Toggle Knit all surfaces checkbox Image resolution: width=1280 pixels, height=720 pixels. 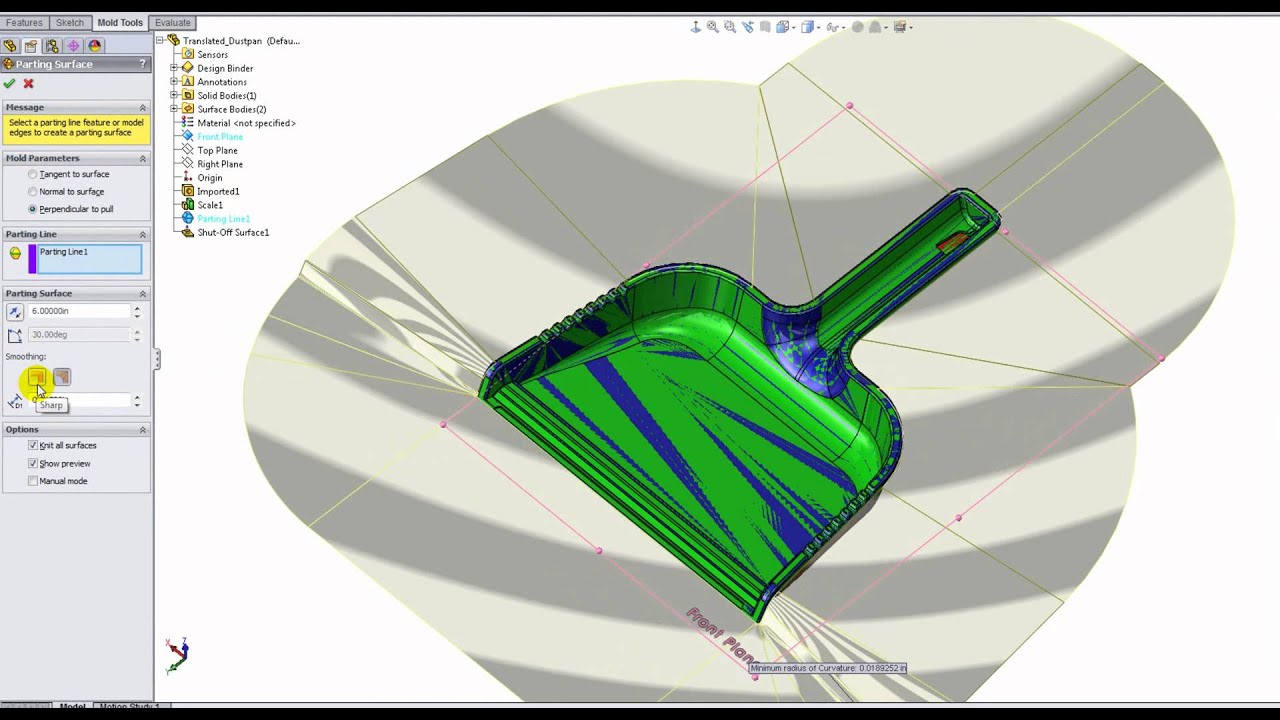[x=33, y=445]
